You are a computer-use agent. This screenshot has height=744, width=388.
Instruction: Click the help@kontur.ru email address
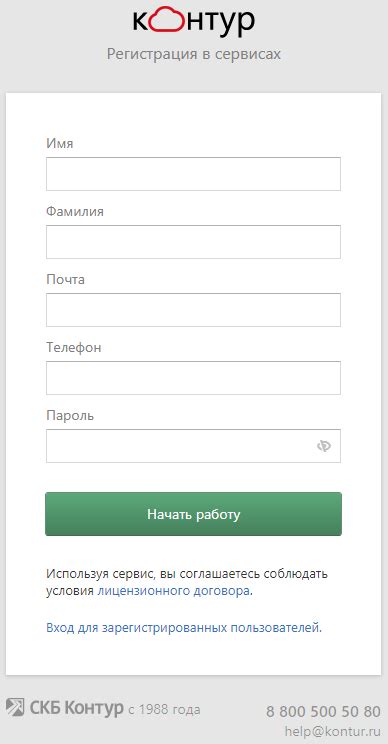(x=333, y=730)
